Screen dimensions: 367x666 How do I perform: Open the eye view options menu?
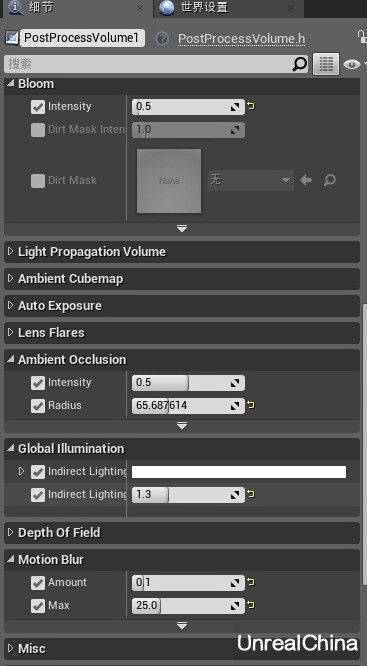tap(353, 64)
